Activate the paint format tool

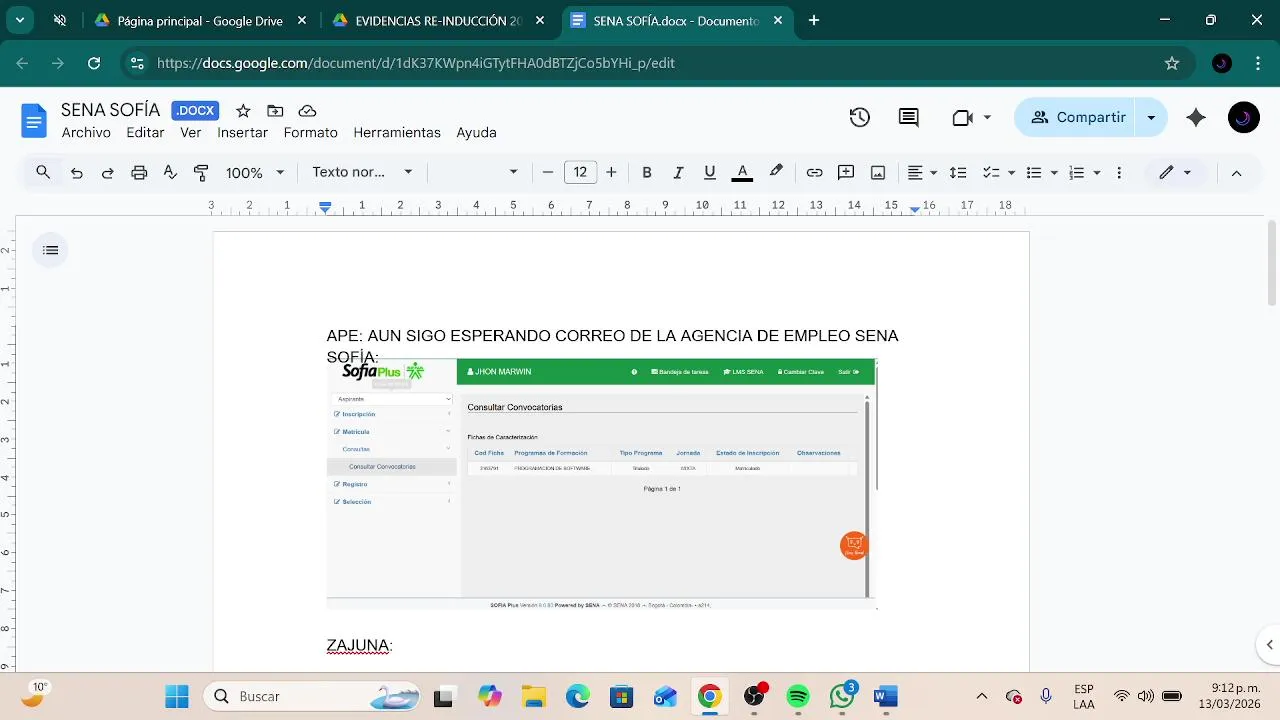[x=201, y=173]
